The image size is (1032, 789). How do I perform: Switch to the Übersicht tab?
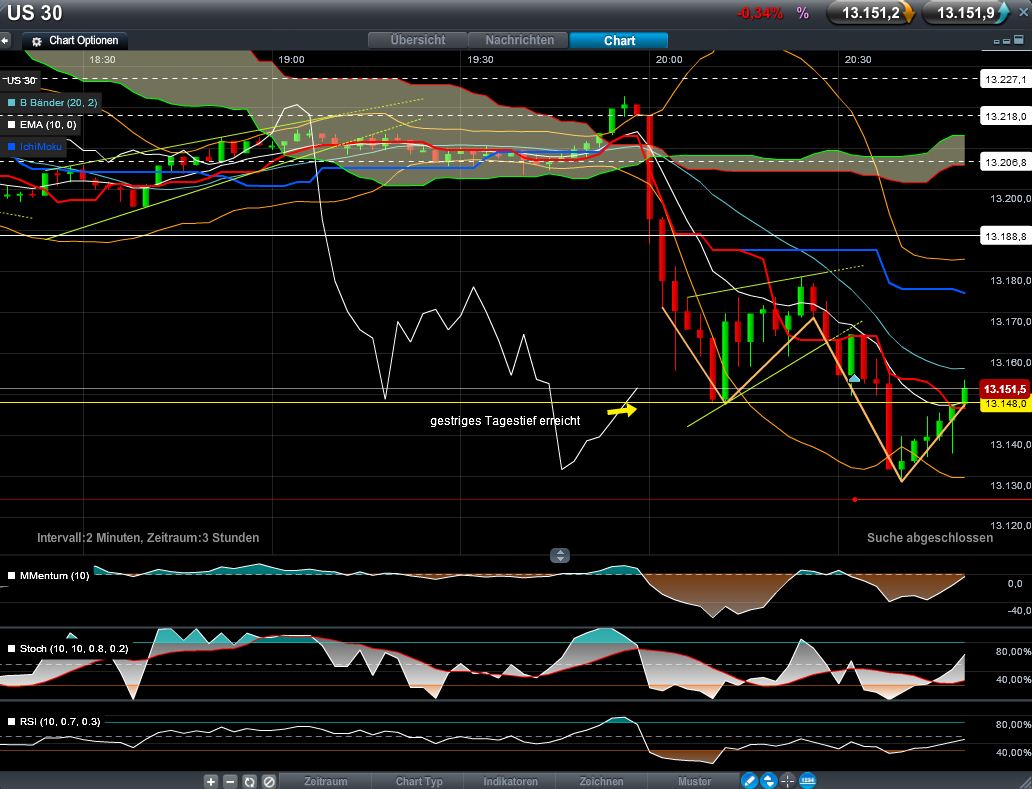point(417,40)
